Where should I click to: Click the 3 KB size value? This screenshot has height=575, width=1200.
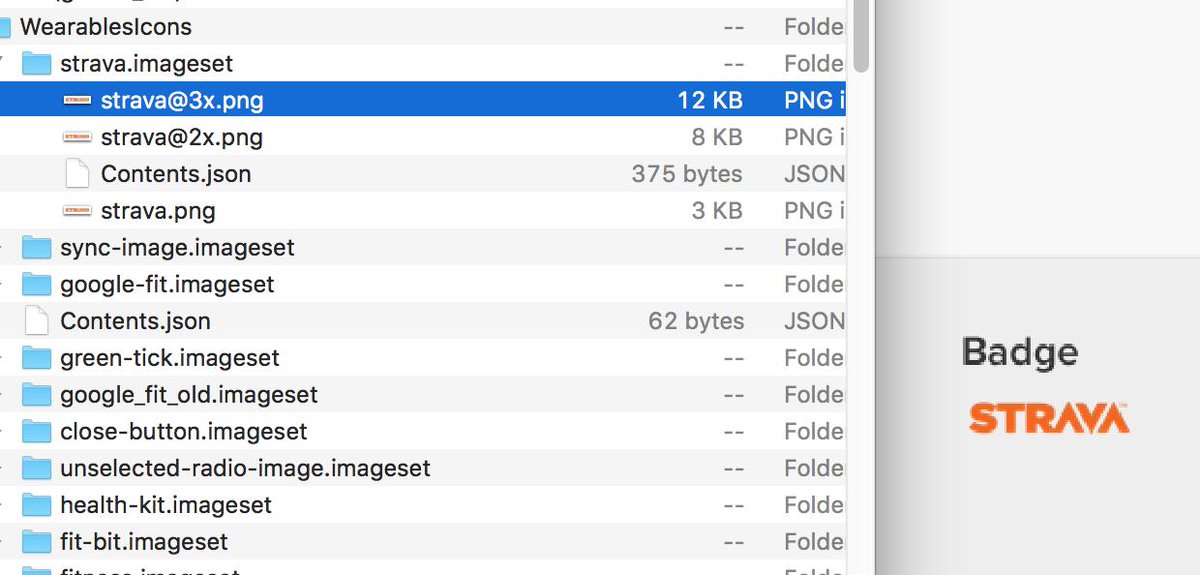pos(716,211)
